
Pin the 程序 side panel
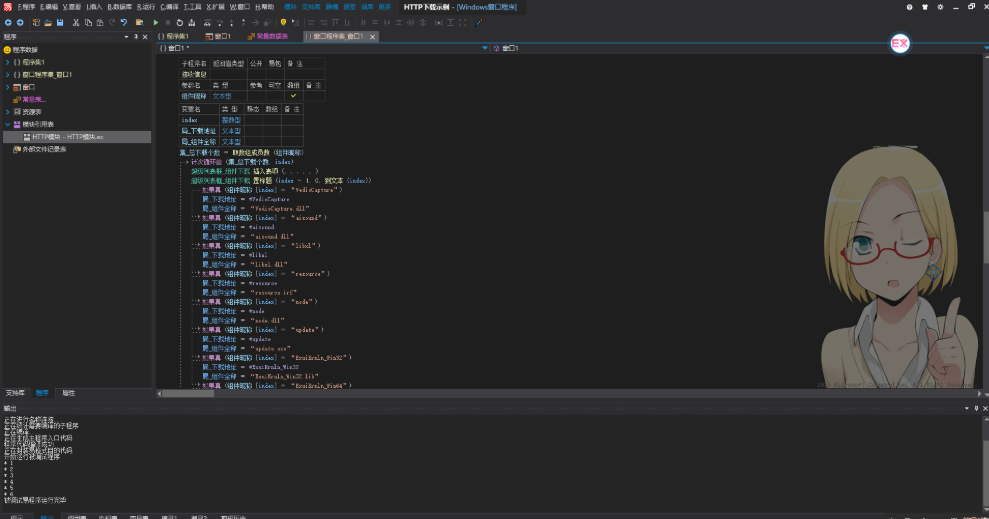(x=135, y=37)
